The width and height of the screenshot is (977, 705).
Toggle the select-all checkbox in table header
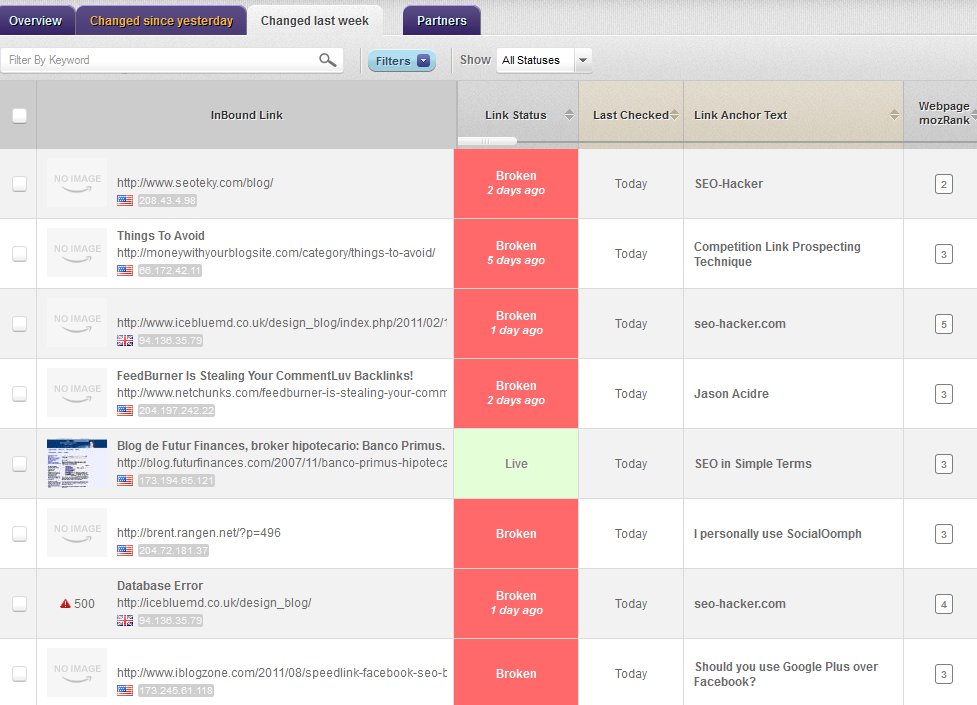tap(19, 115)
